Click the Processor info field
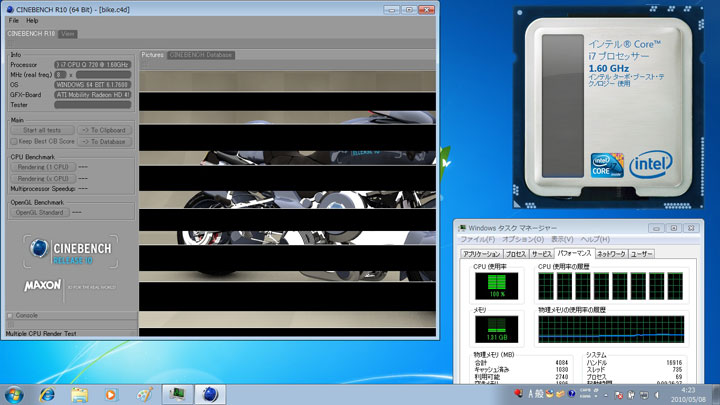Image resolution: width=720 pixels, height=405 pixels. coord(92,65)
